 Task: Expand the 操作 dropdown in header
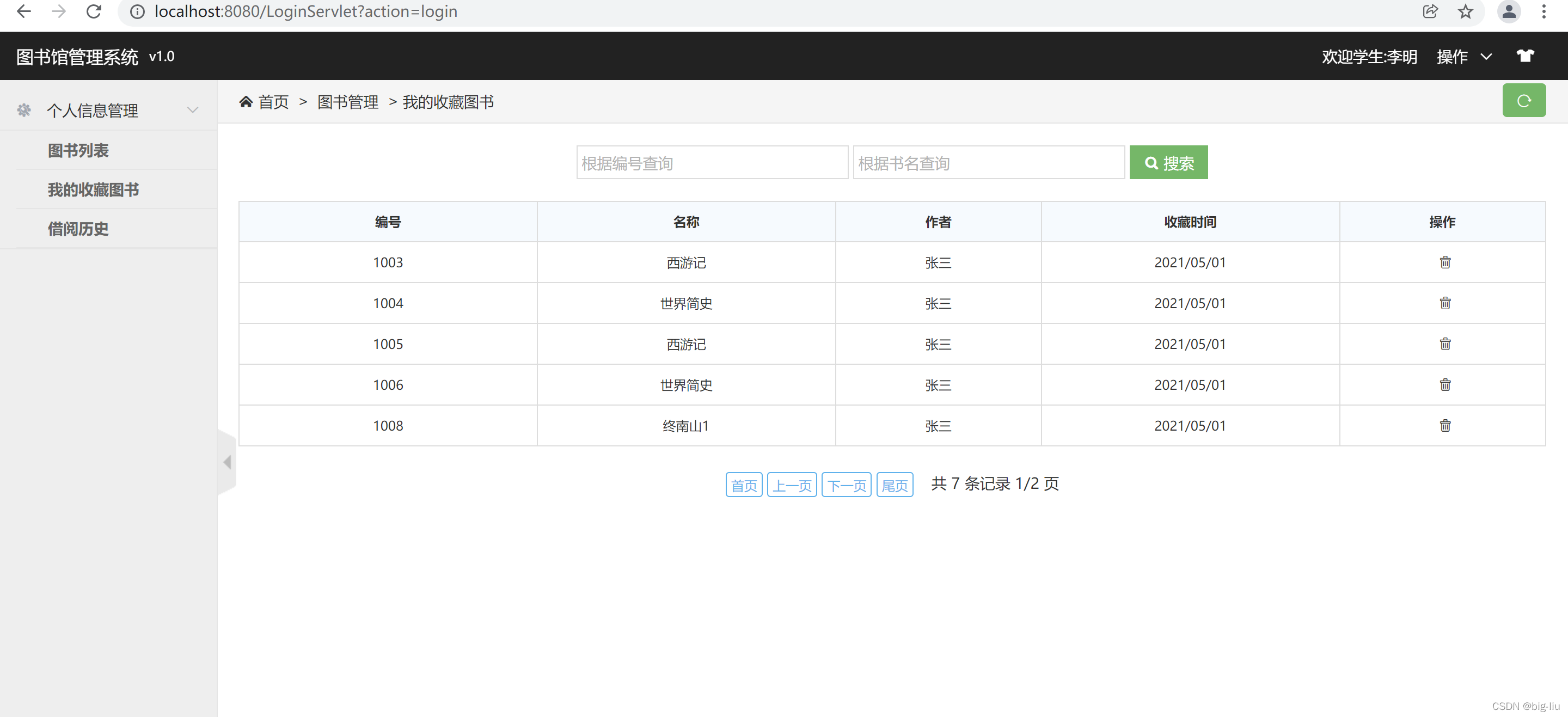[1464, 57]
